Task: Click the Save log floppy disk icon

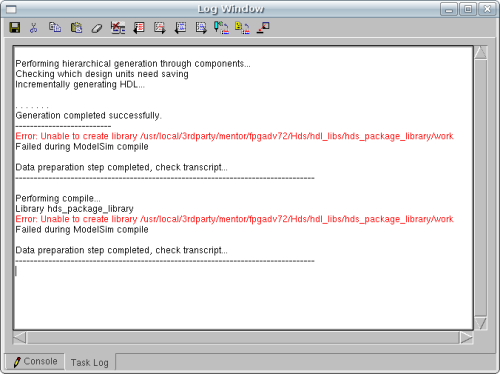Action: [15, 28]
